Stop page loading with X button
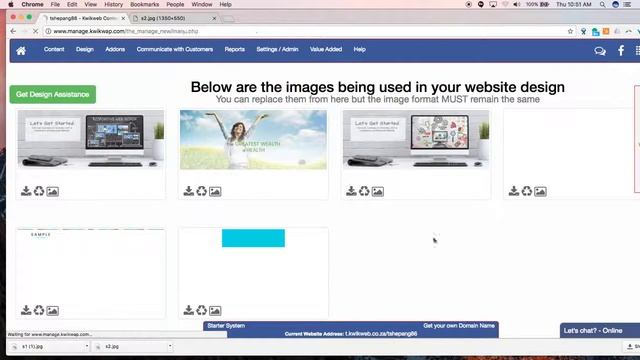Image resolution: width=640 pixels, height=360 pixels. [x=36, y=31]
